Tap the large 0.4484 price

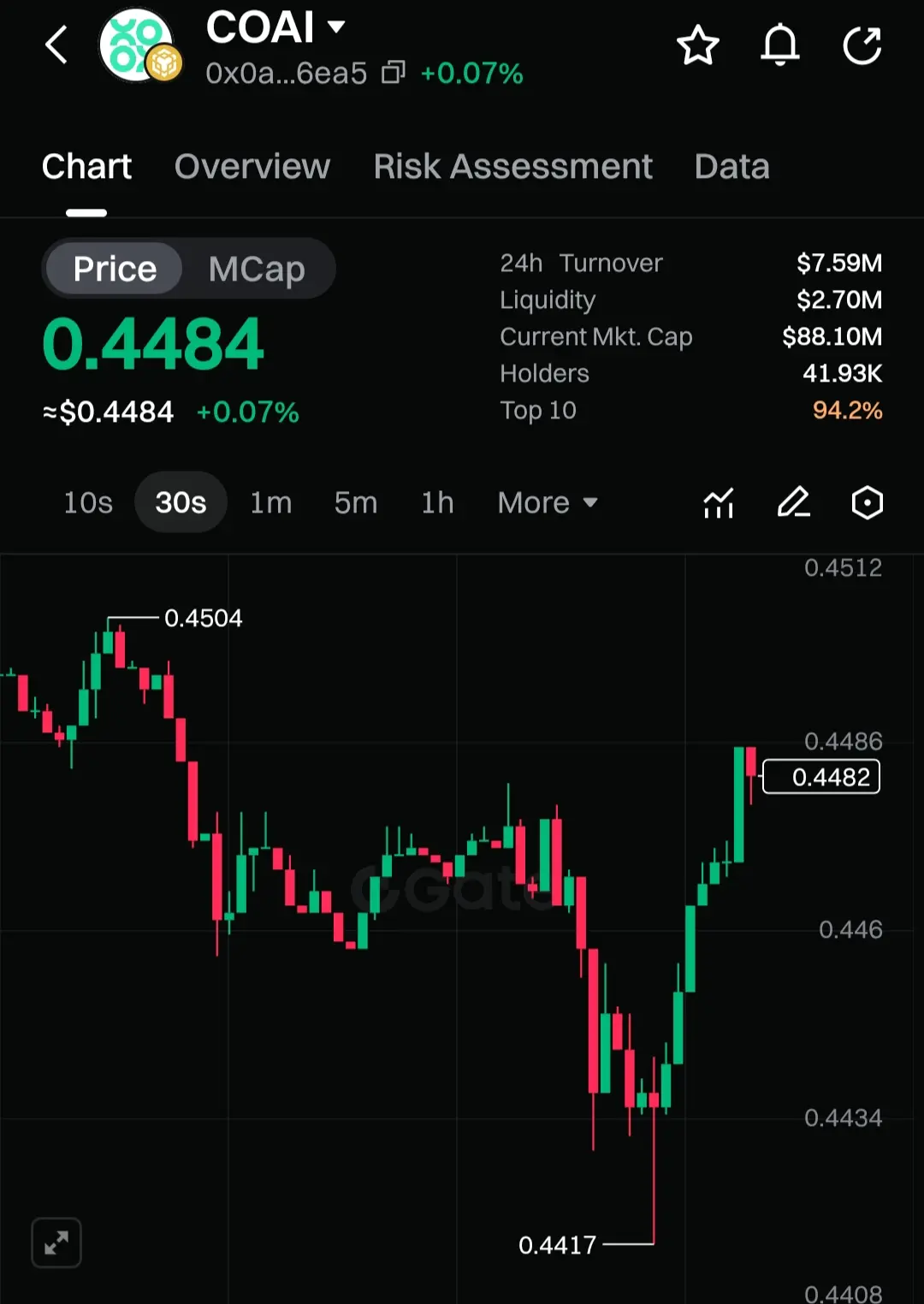point(153,344)
